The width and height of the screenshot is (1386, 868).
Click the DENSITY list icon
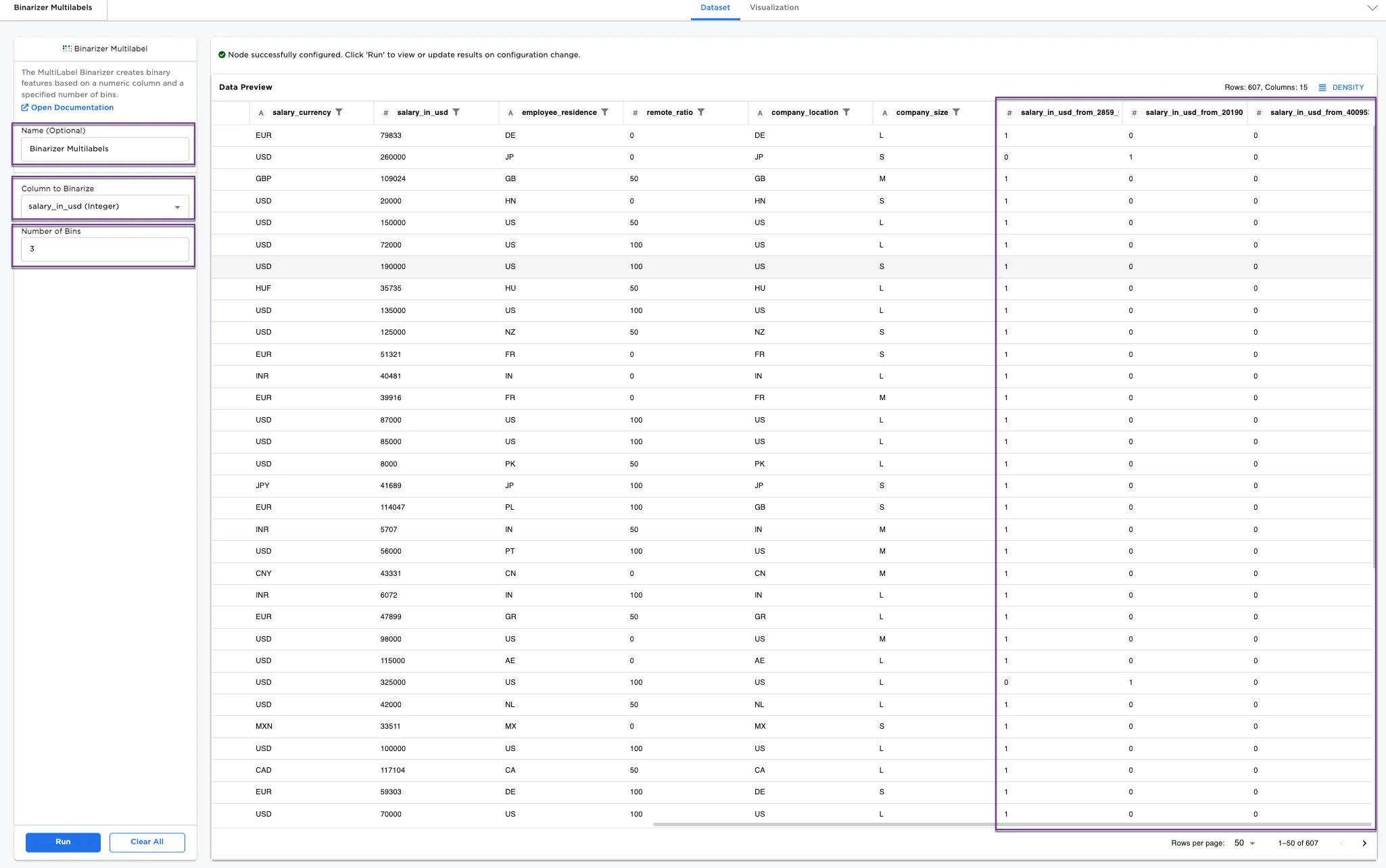(1323, 87)
